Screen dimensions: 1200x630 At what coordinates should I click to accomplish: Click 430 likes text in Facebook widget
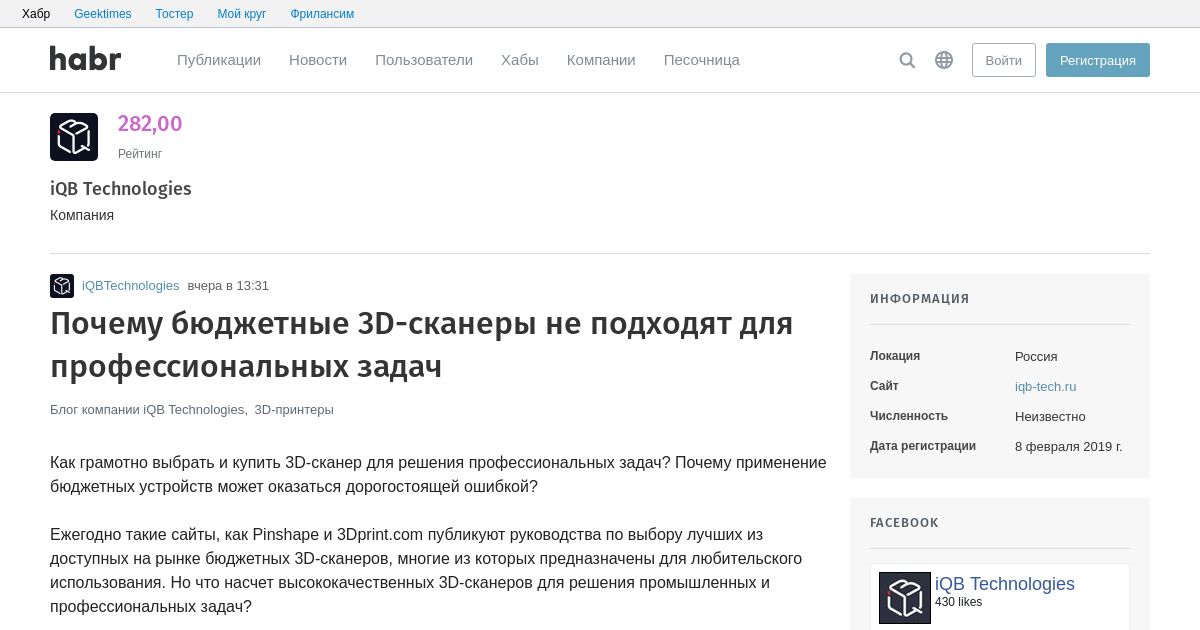pos(958,602)
